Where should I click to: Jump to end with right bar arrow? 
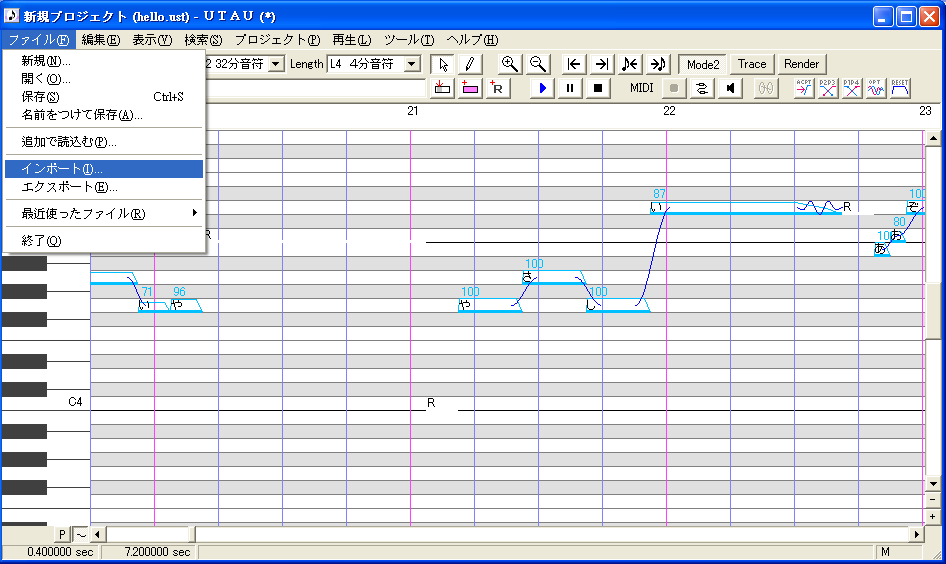pyautogui.click(x=601, y=64)
